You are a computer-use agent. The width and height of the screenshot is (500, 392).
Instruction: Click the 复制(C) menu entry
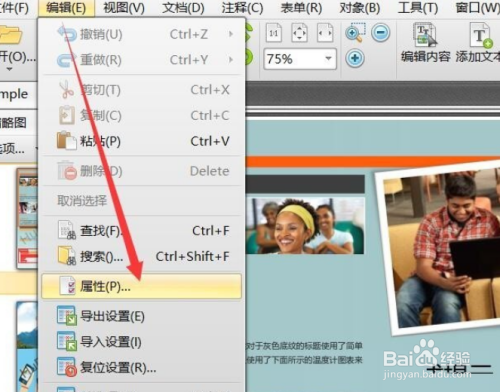[x=141, y=116]
